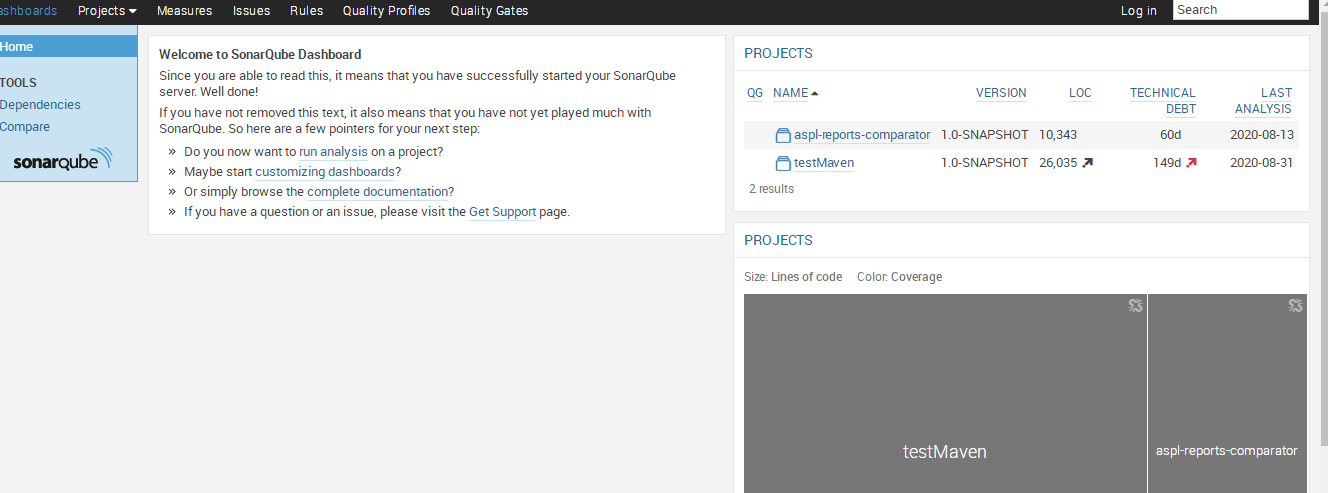Open the Quality Profiles menu
Image resolution: width=1328 pixels, height=493 pixels.
point(386,11)
